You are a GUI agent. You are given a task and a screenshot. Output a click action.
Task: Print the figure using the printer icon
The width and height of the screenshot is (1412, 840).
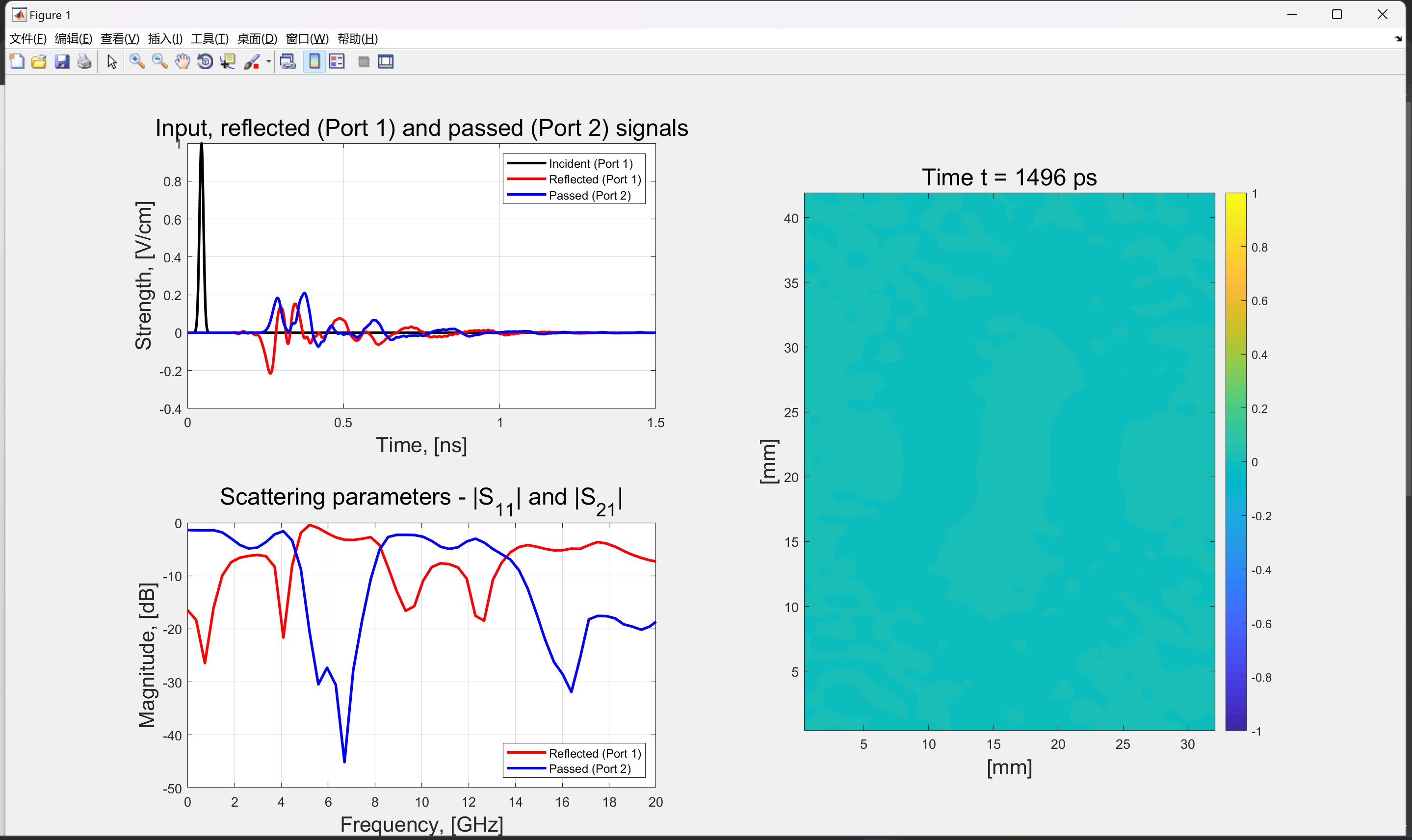[x=84, y=62]
